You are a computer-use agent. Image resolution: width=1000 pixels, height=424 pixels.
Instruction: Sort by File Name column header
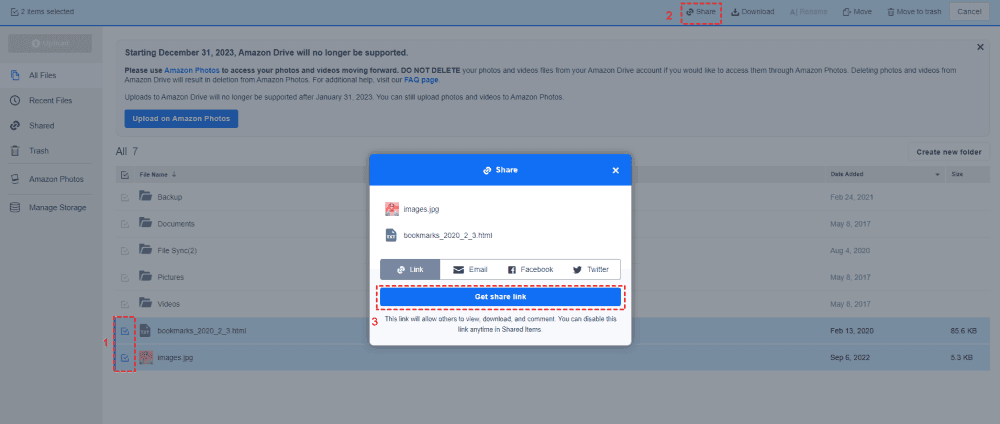tap(158, 175)
